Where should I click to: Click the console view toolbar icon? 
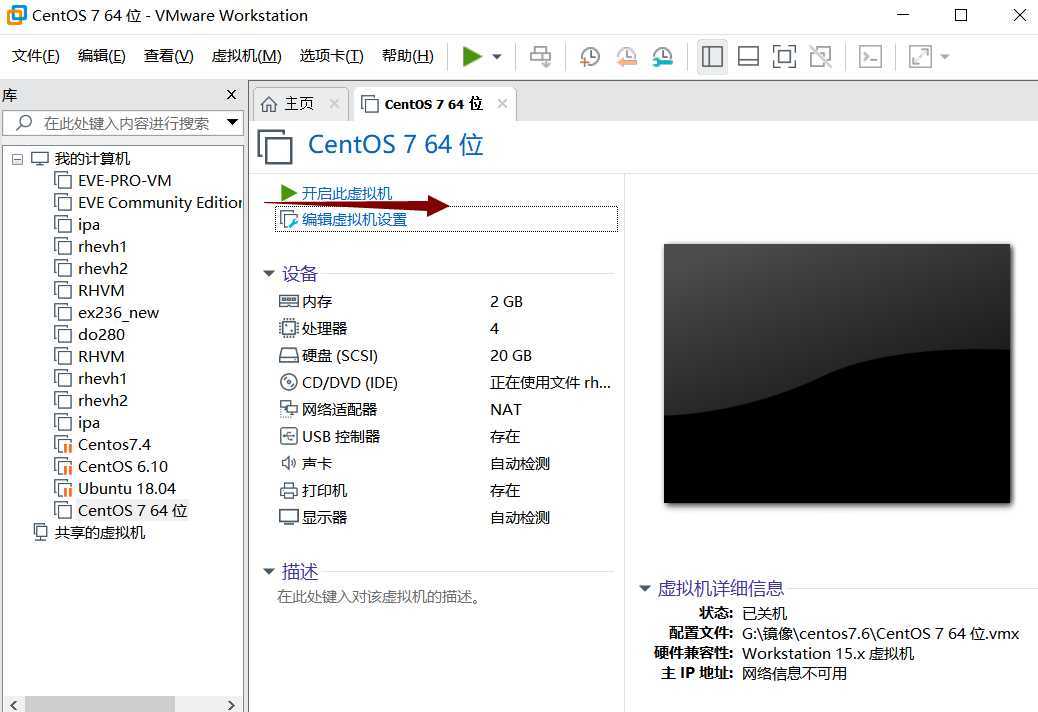tap(870, 56)
